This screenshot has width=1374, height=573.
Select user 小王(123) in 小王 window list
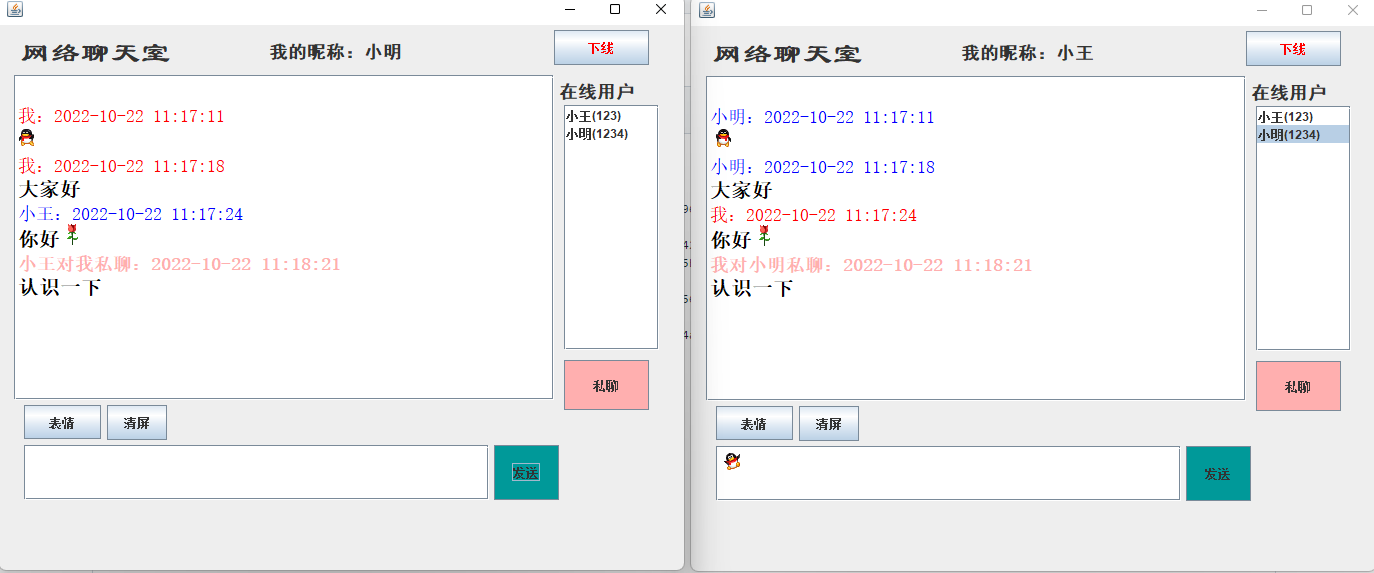1302,117
